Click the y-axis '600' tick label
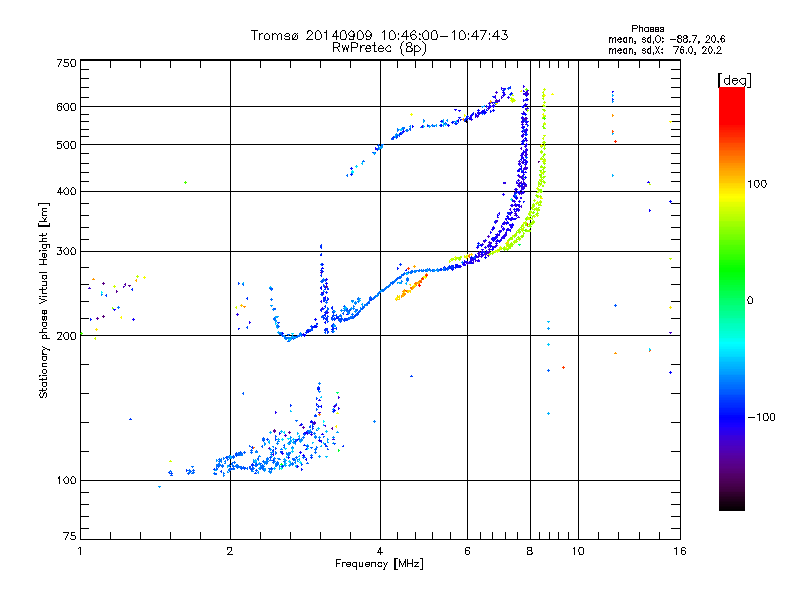This screenshot has width=800, height=600. click(66, 107)
